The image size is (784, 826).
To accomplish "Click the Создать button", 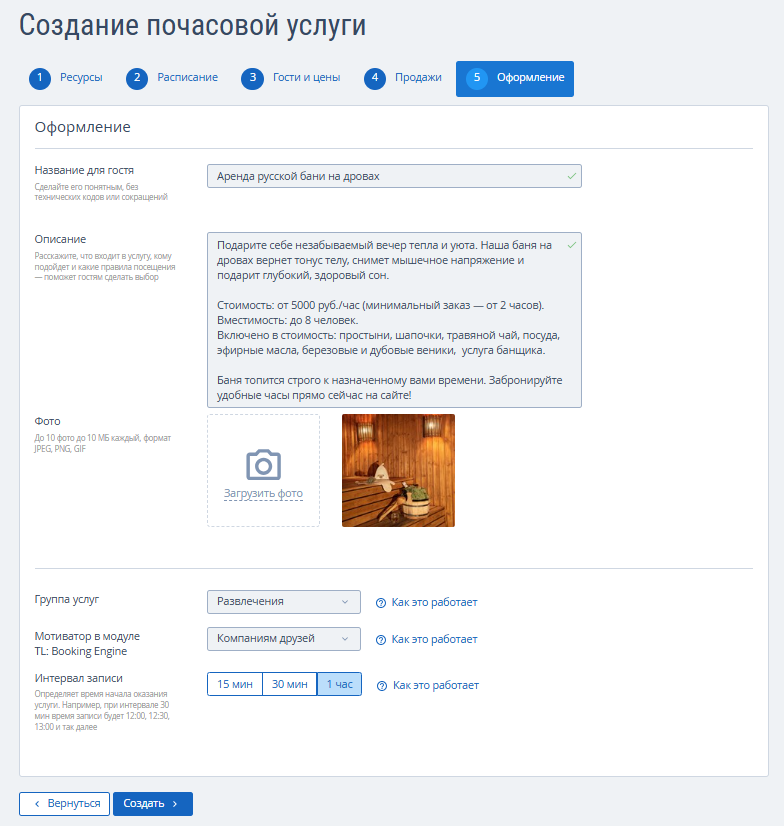I will click(x=153, y=804).
